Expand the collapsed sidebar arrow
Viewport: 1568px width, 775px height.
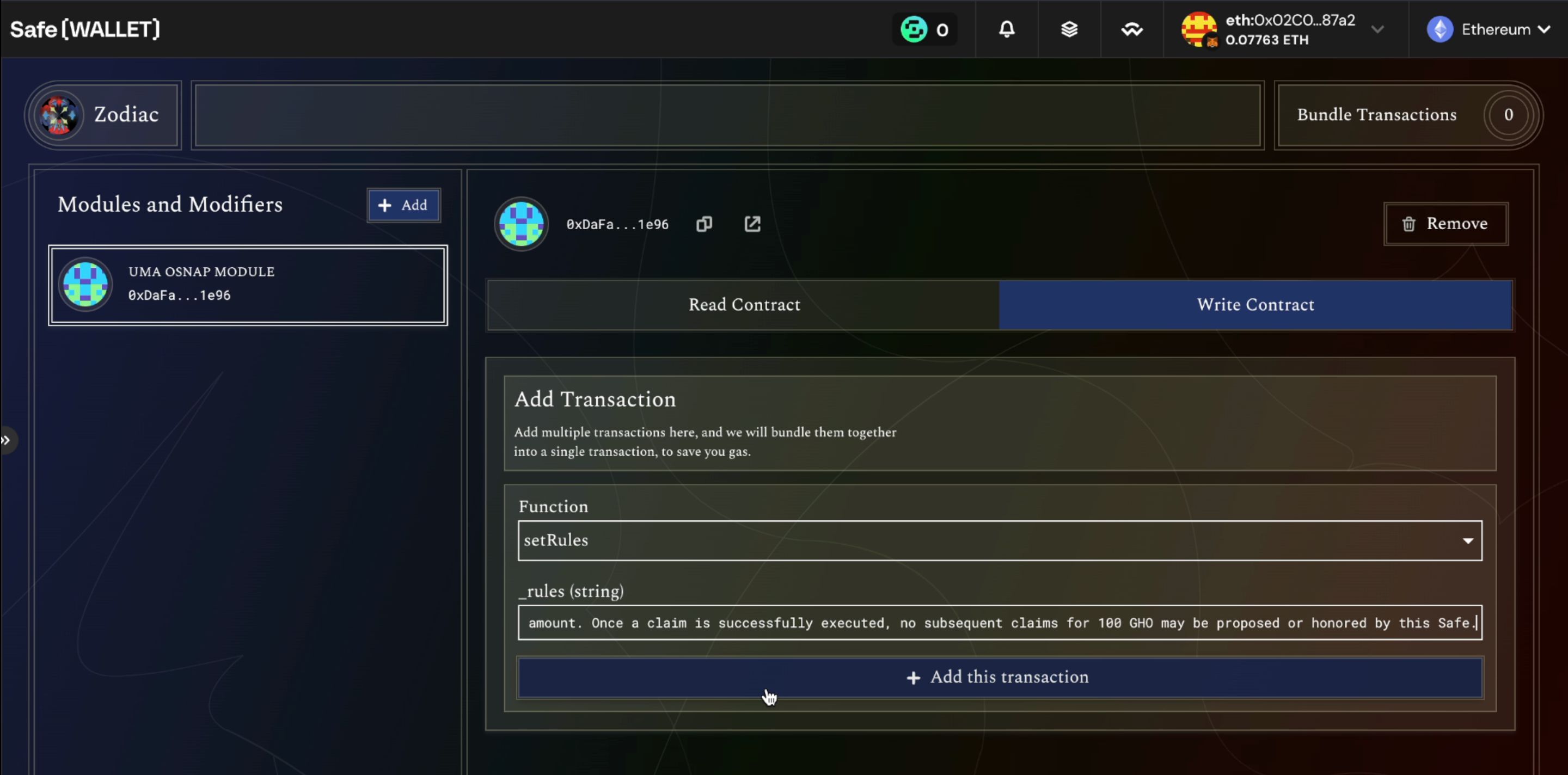(x=6, y=440)
